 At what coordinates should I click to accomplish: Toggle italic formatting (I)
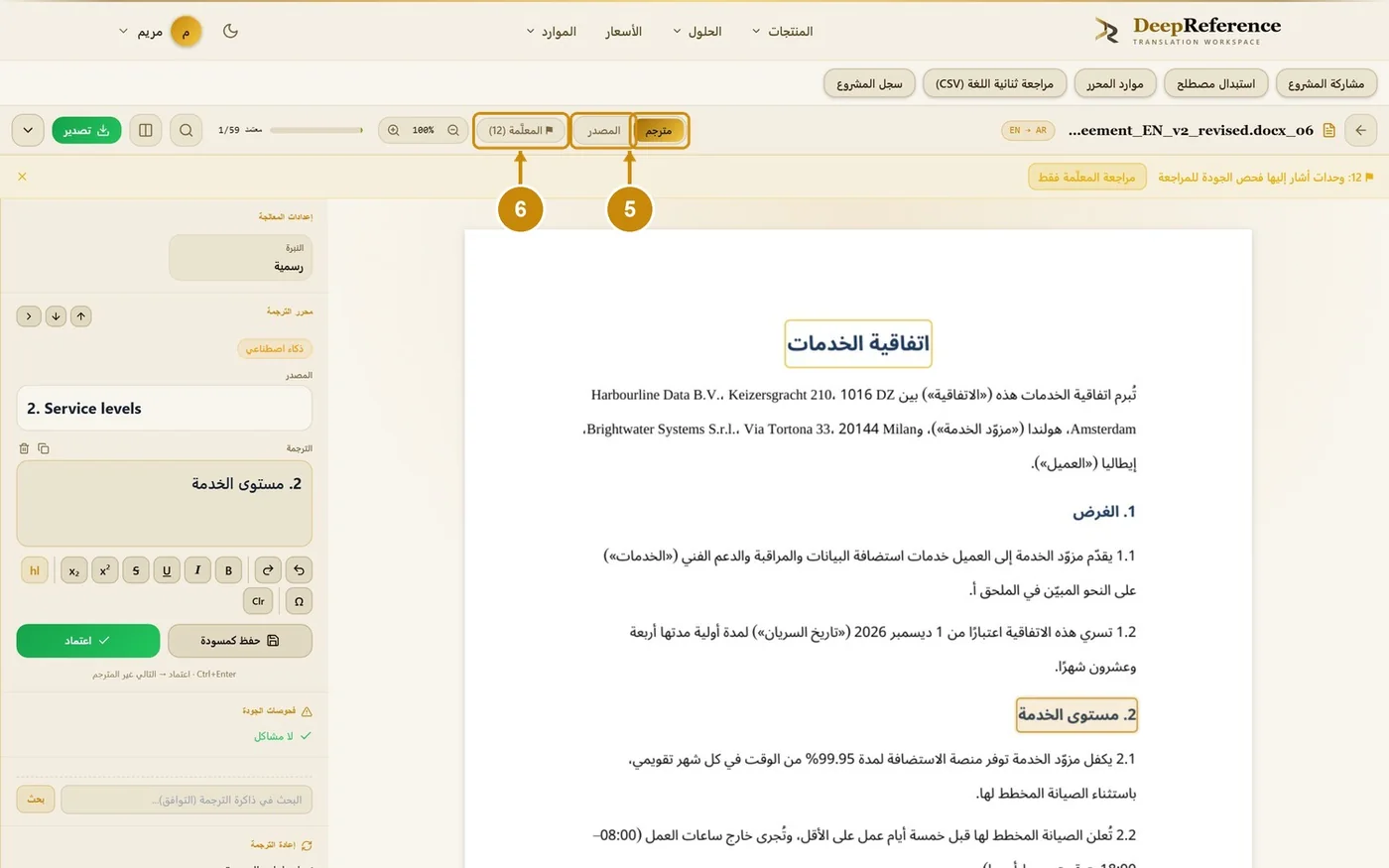tap(197, 570)
